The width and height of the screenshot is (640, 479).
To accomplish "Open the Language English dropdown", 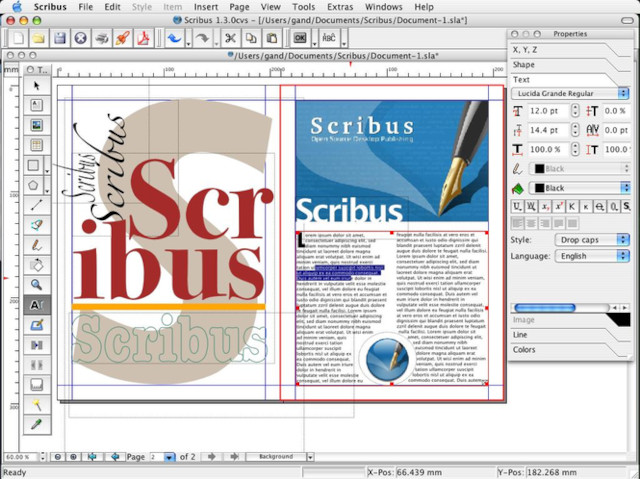I will (x=592, y=256).
